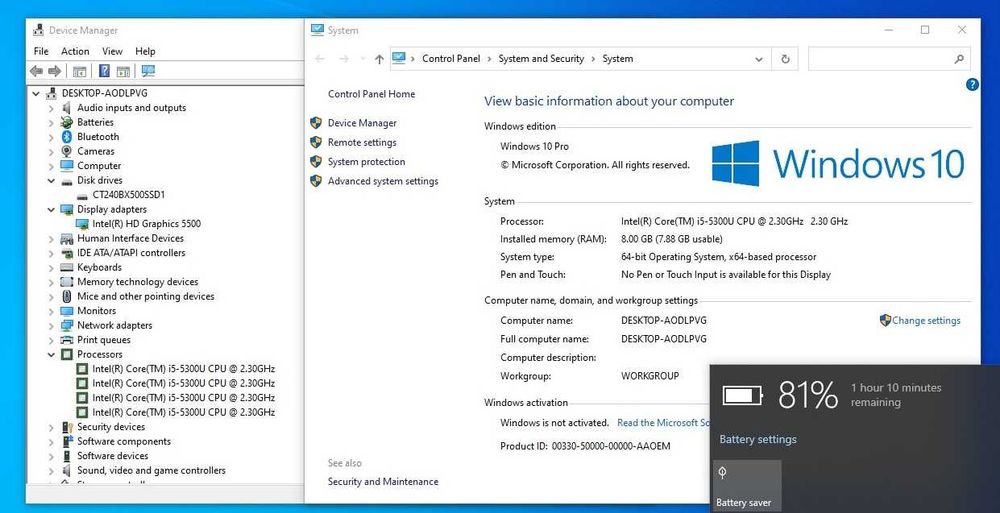Viewport: 1000px width, 513px height.
Task: Expand Computer node in device tree
Action: click(51, 166)
